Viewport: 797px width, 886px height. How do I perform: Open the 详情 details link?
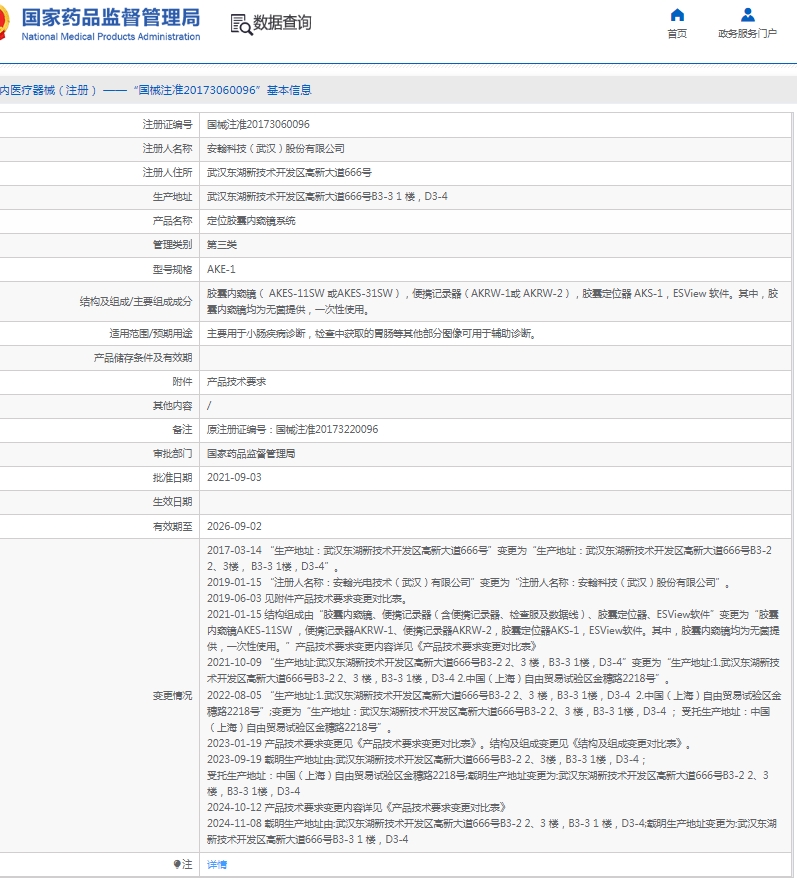coord(217,865)
